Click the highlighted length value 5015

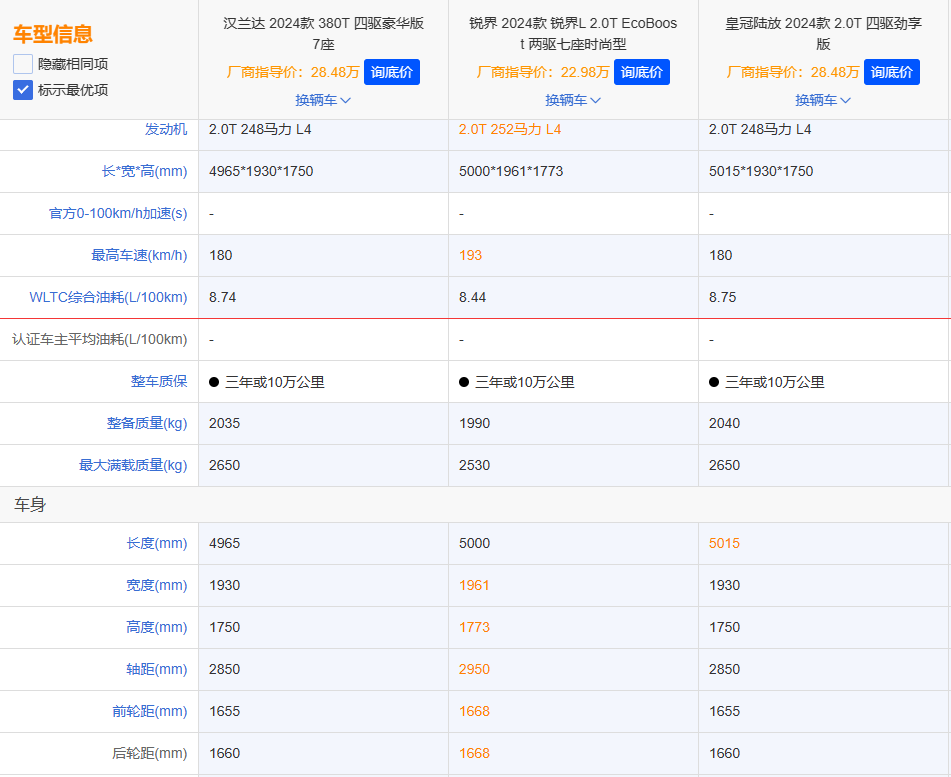point(724,543)
